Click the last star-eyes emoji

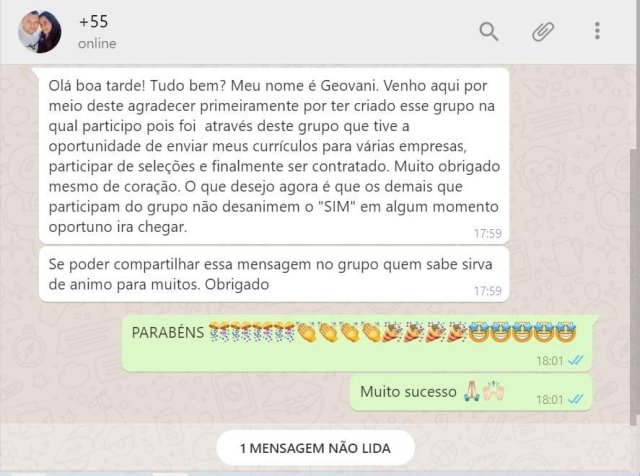[x=565, y=332]
